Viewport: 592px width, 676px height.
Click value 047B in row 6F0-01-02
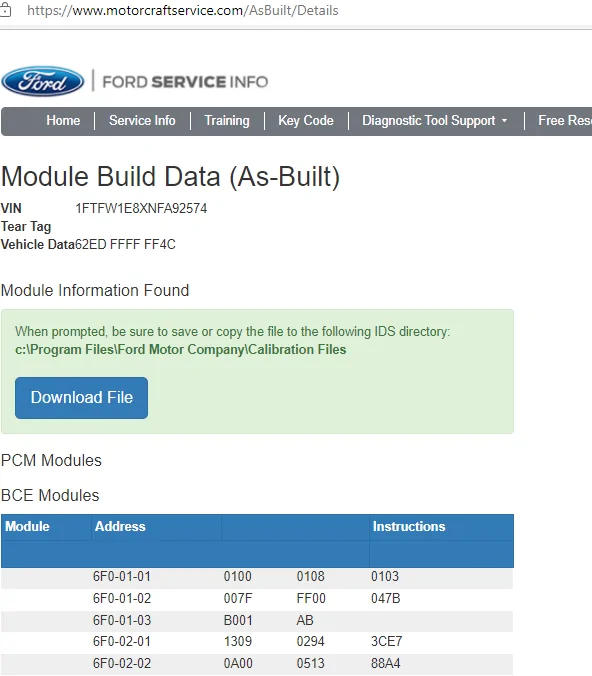(385, 598)
